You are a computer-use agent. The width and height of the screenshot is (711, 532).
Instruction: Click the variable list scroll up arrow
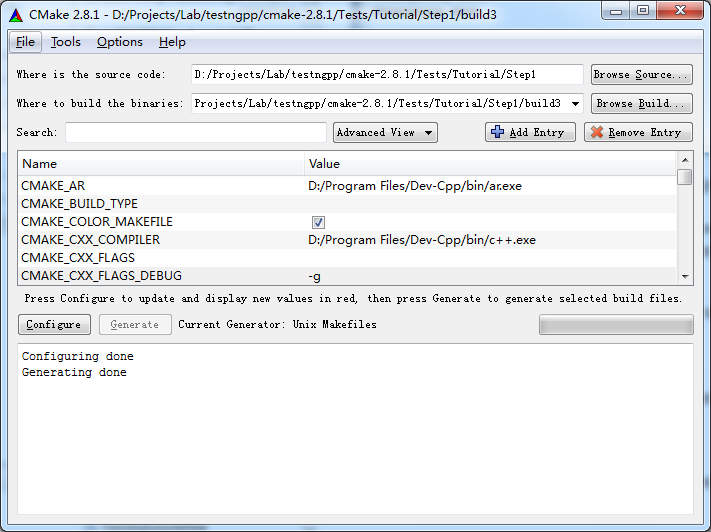(685, 160)
